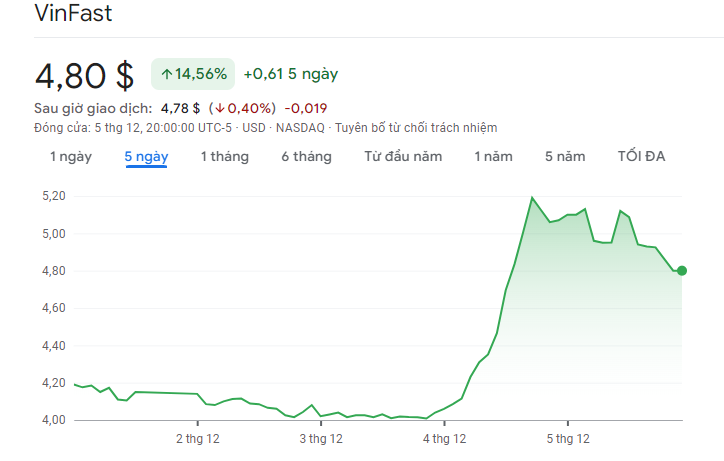The width and height of the screenshot is (724, 461).
Task: Choose the '1 năm' range tab
Action: pyautogui.click(x=493, y=157)
